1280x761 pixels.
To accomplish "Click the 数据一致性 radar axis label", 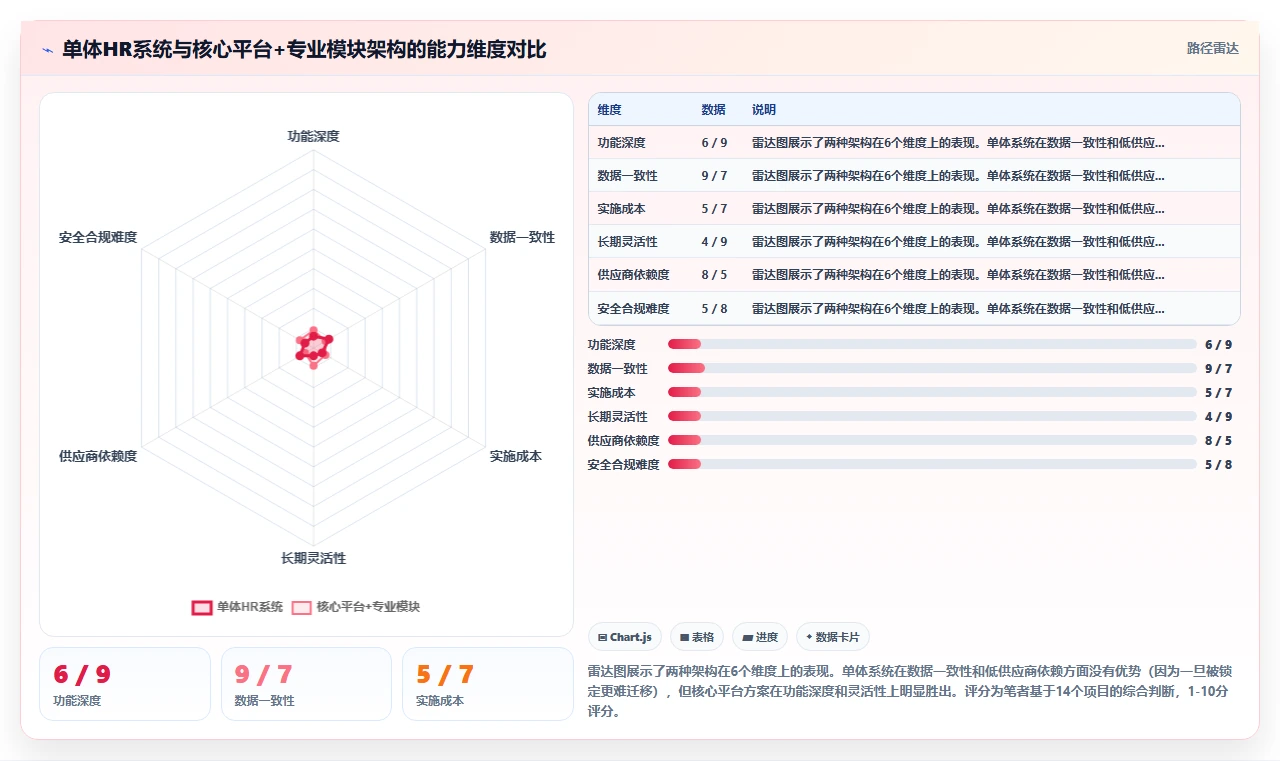I will [522, 237].
